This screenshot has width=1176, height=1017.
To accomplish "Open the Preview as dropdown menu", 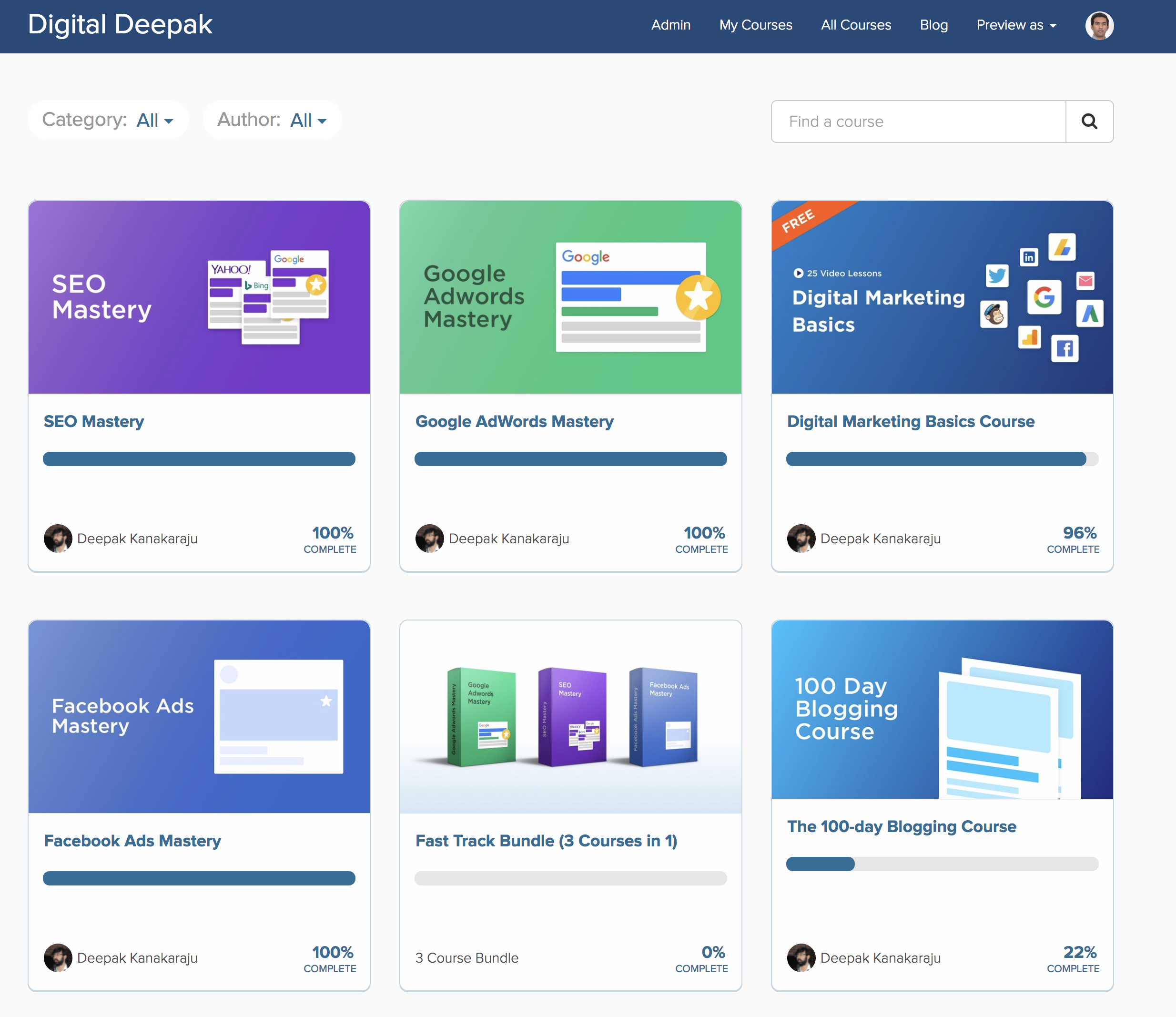I will click(1016, 25).
